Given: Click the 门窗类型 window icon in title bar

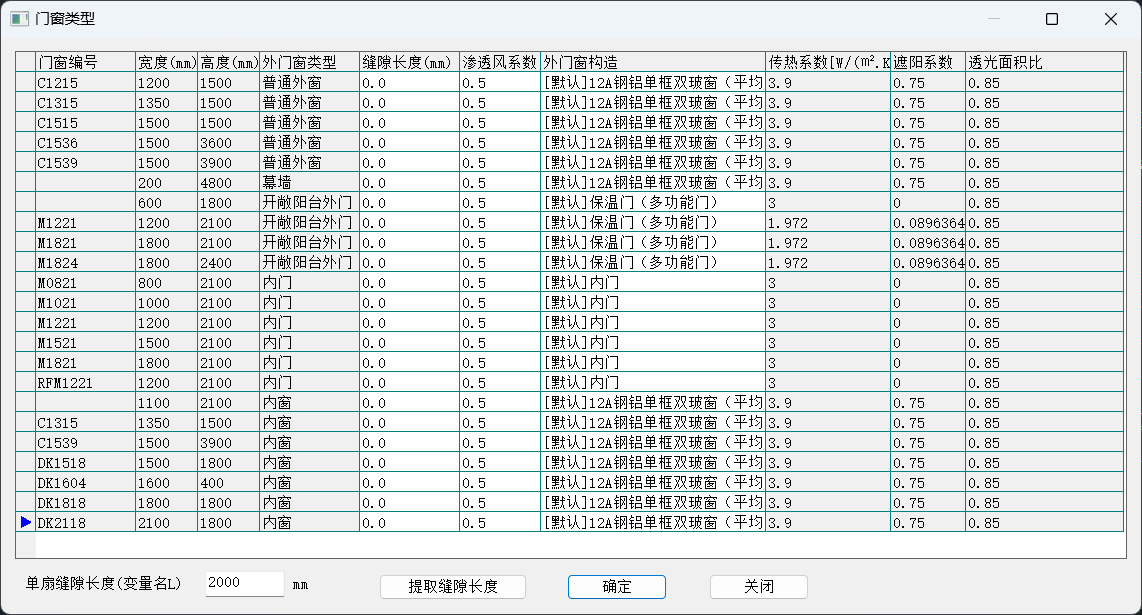Looking at the screenshot, I should coord(19,19).
